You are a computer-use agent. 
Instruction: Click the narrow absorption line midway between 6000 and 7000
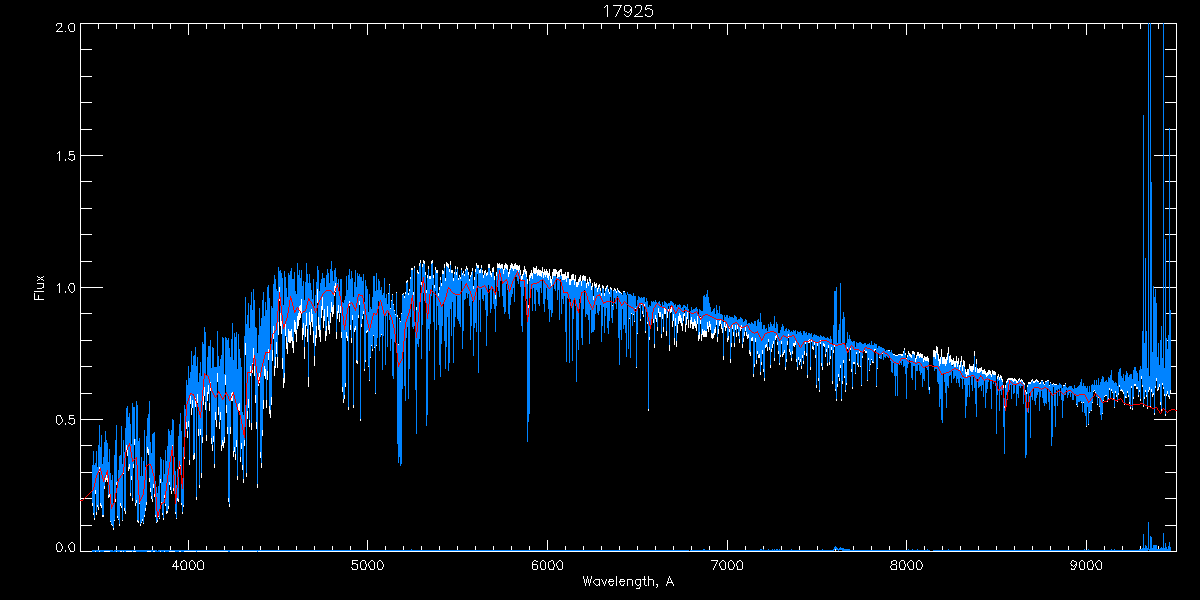[648, 395]
